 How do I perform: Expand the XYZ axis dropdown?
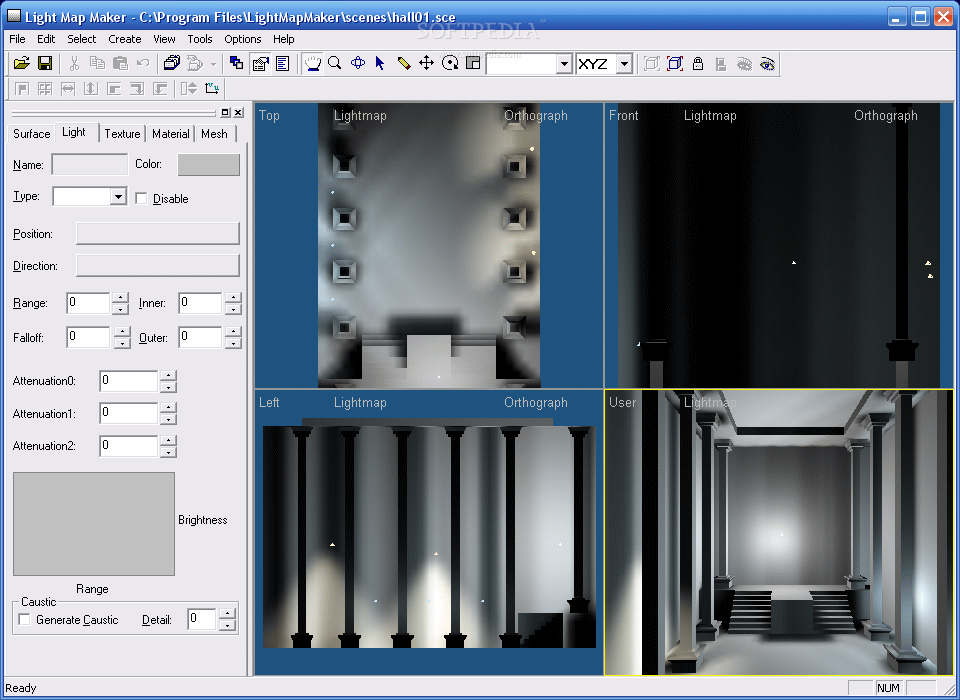(624, 64)
